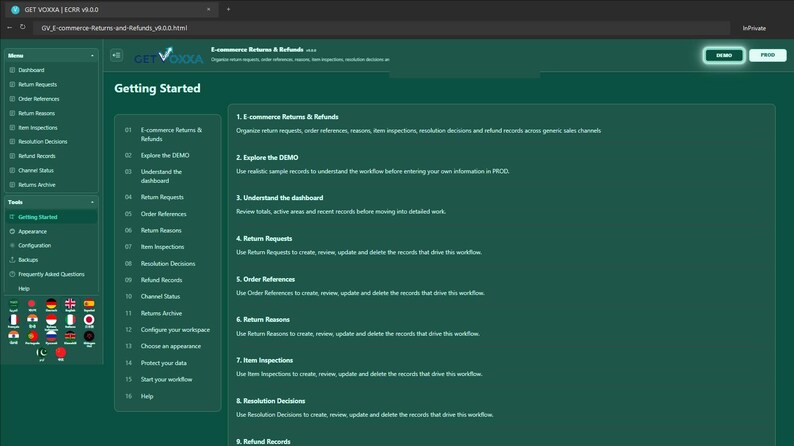This screenshot has width=794, height=446.
Task: Jump to step 03 Understand the dashboard
Action: click(168, 176)
